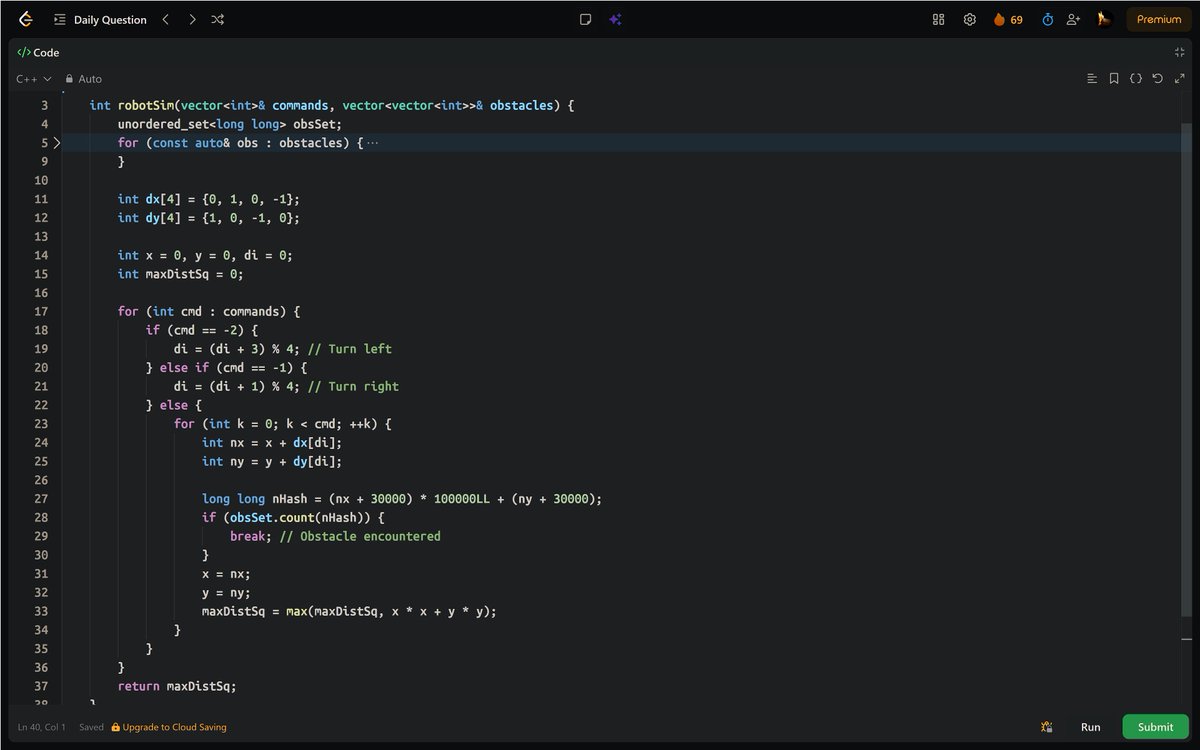Open the problem list panel icon
The width and height of the screenshot is (1200, 750).
point(59,19)
